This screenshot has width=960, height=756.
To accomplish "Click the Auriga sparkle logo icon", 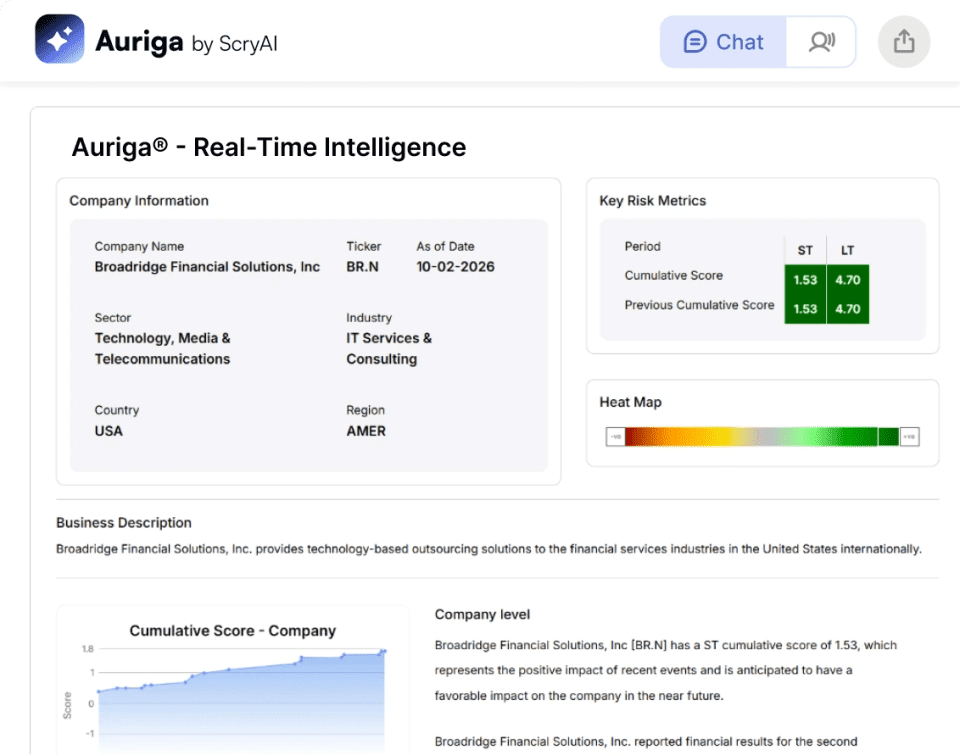I will [x=59, y=39].
